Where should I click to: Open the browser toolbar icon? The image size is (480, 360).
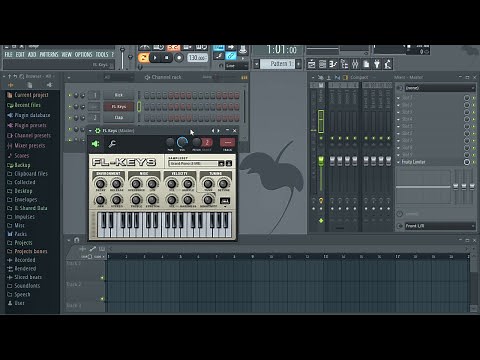[x=344, y=64]
